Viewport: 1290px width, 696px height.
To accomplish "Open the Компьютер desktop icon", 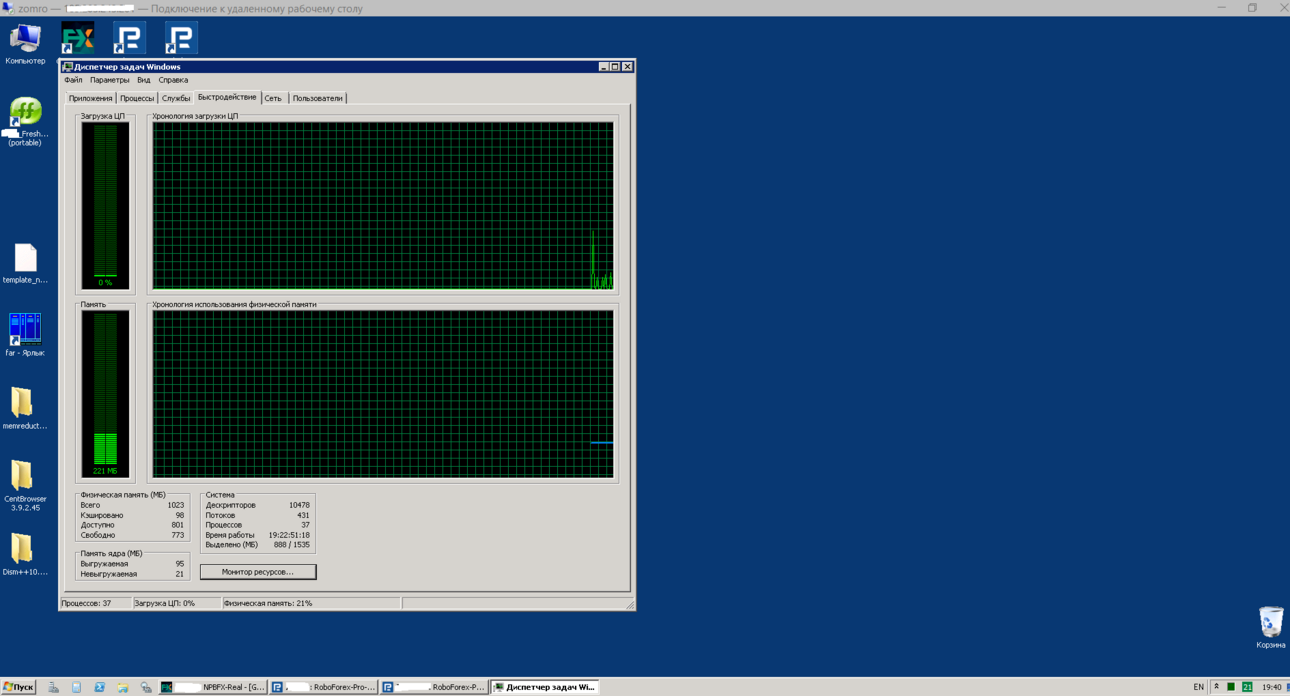I will click(25, 44).
